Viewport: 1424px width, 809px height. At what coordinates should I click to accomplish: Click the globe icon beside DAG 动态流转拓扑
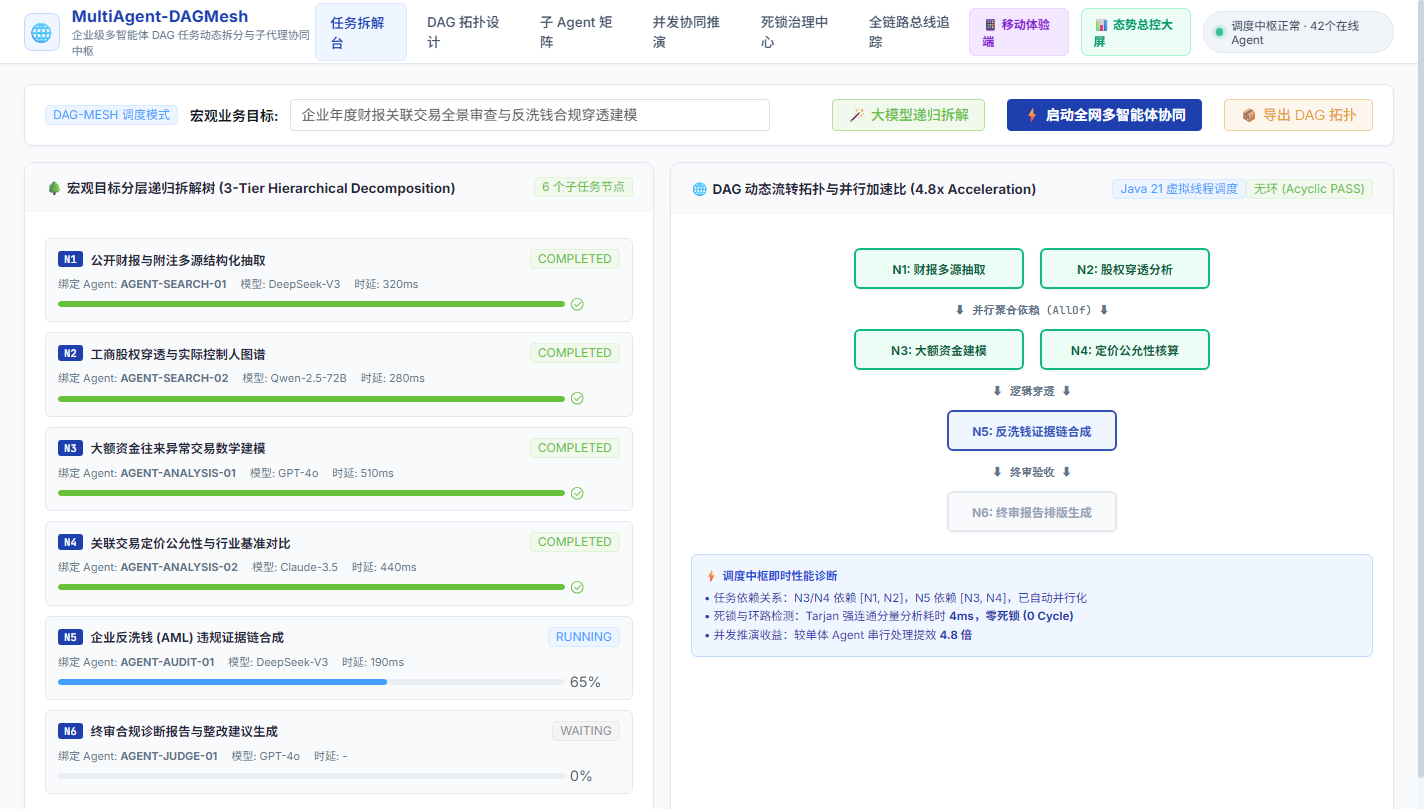700,189
